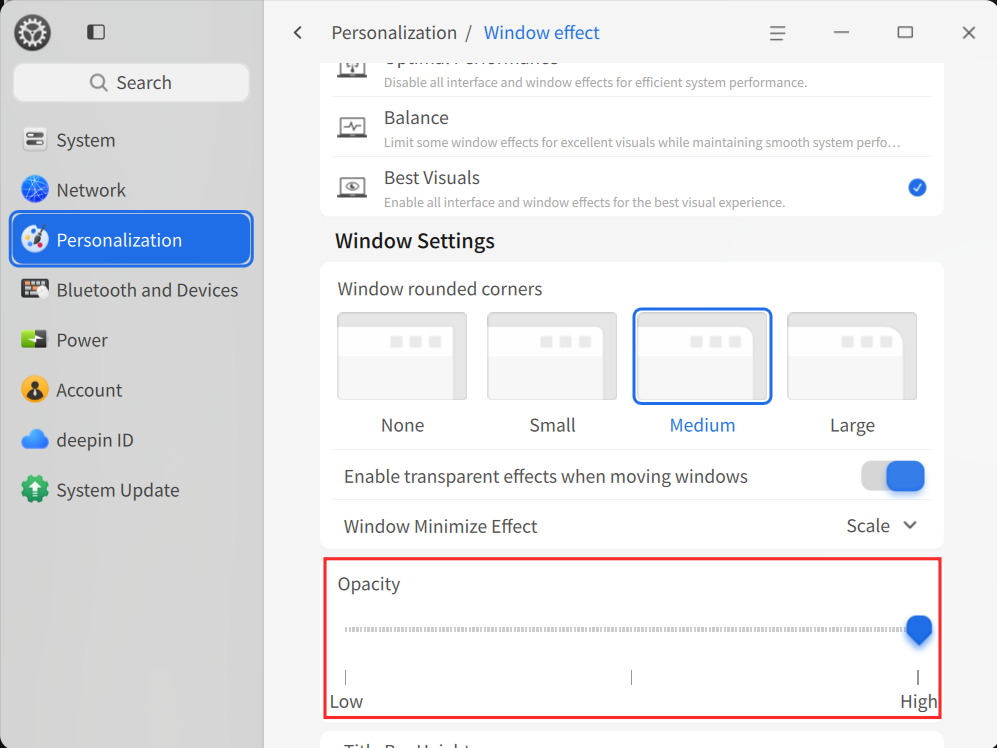Maximize the settings window
Screen dimensions: 997x748
(905, 32)
